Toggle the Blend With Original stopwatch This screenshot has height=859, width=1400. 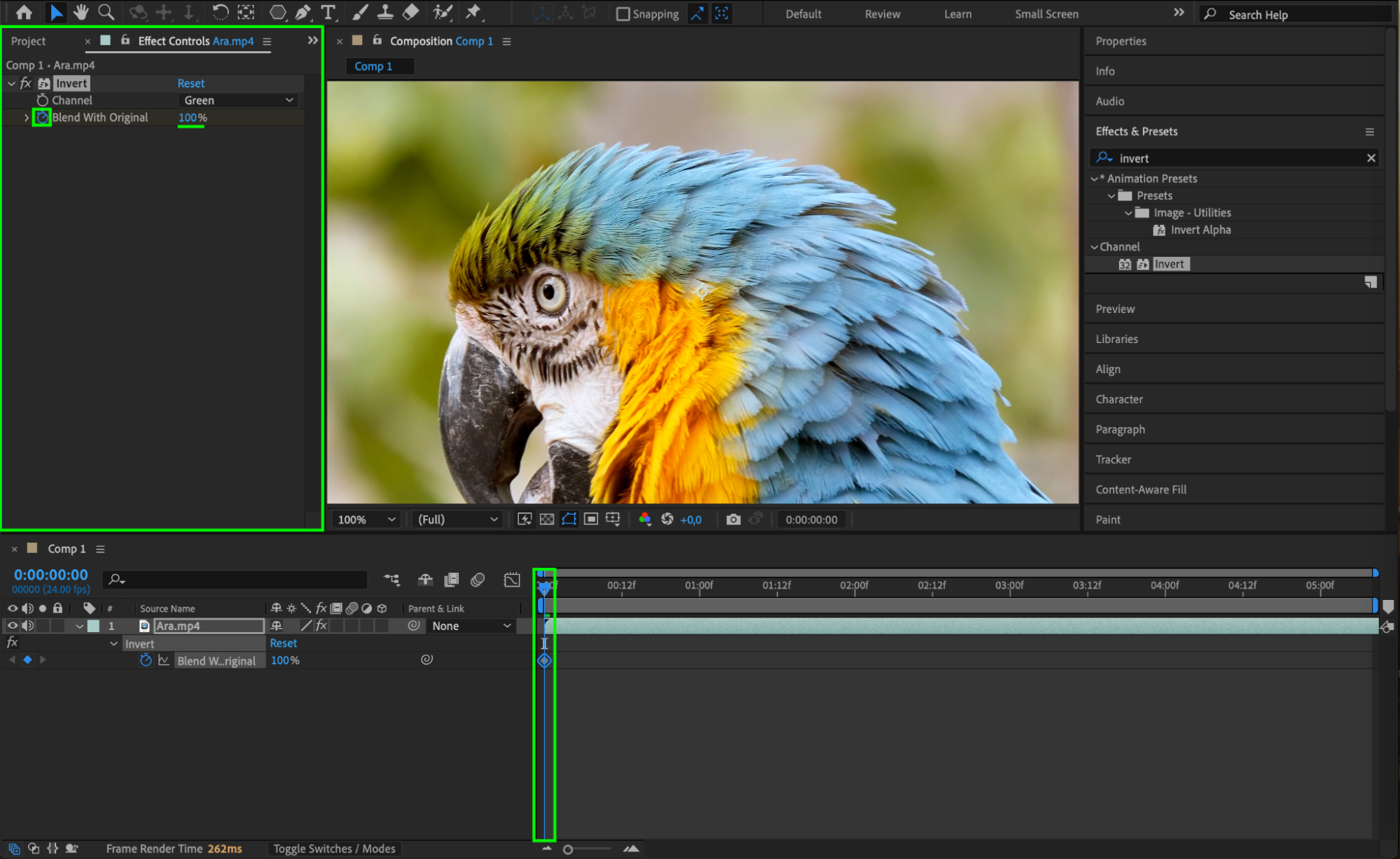point(42,118)
